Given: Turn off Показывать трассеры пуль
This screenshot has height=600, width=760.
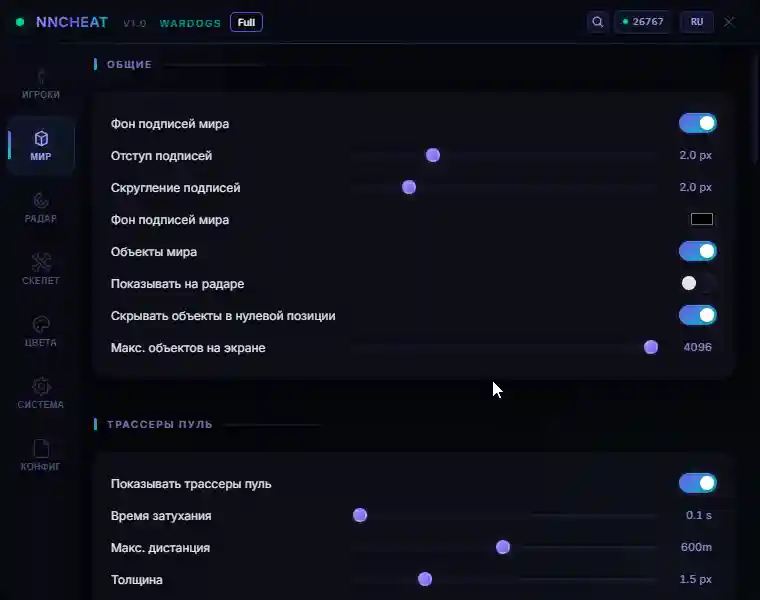Looking at the screenshot, I should [x=697, y=483].
